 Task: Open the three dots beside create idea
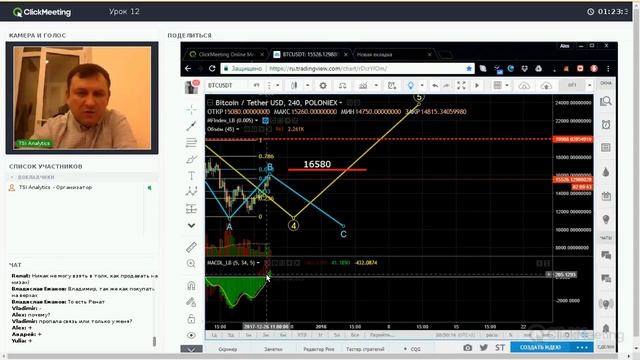point(582,347)
